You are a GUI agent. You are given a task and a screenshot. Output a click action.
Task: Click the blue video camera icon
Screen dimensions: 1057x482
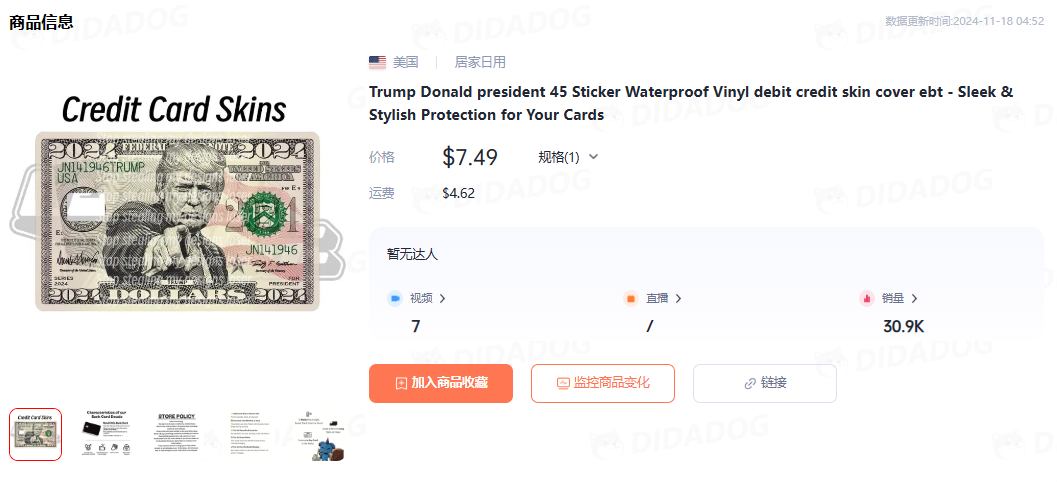pyautogui.click(x=394, y=298)
